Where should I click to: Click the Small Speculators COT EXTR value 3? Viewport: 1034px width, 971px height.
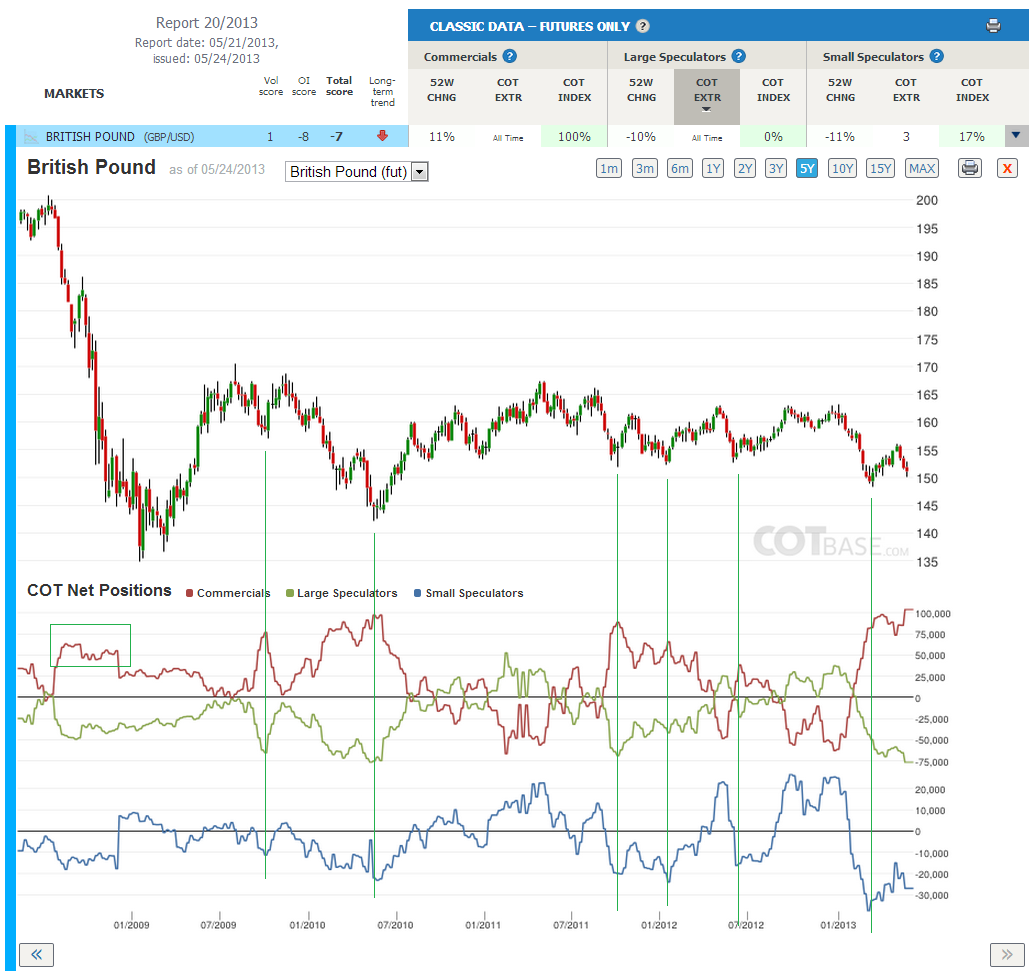click(x=906, y=137)
